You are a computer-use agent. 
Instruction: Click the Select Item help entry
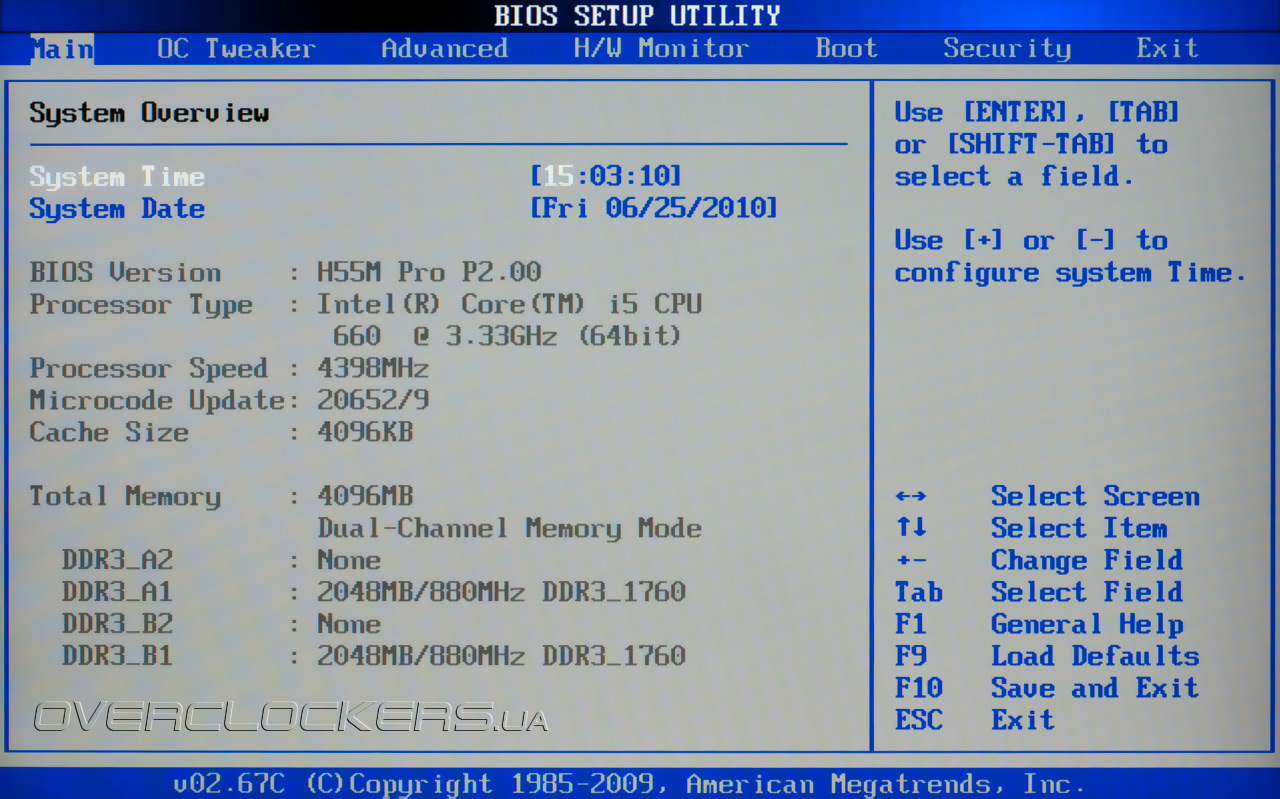click(1079, 529)
